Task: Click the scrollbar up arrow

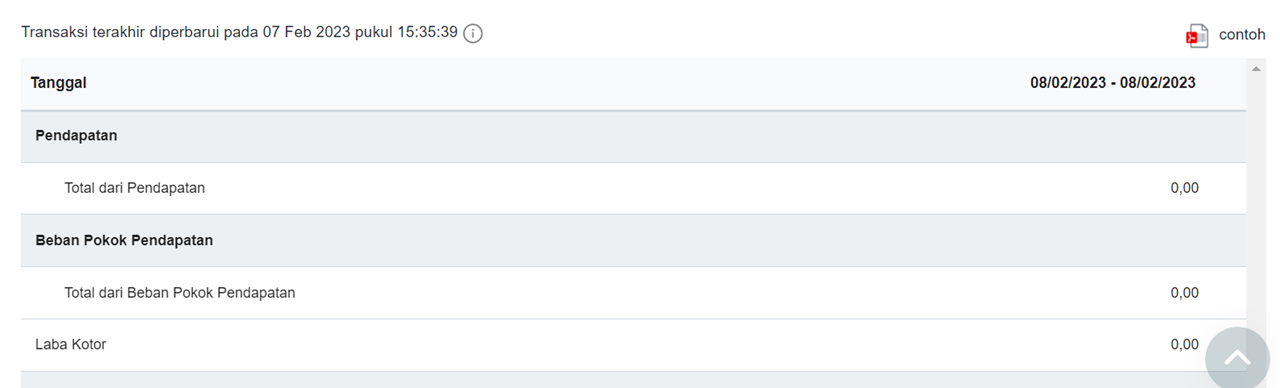Action: (x=1256, y=69)
